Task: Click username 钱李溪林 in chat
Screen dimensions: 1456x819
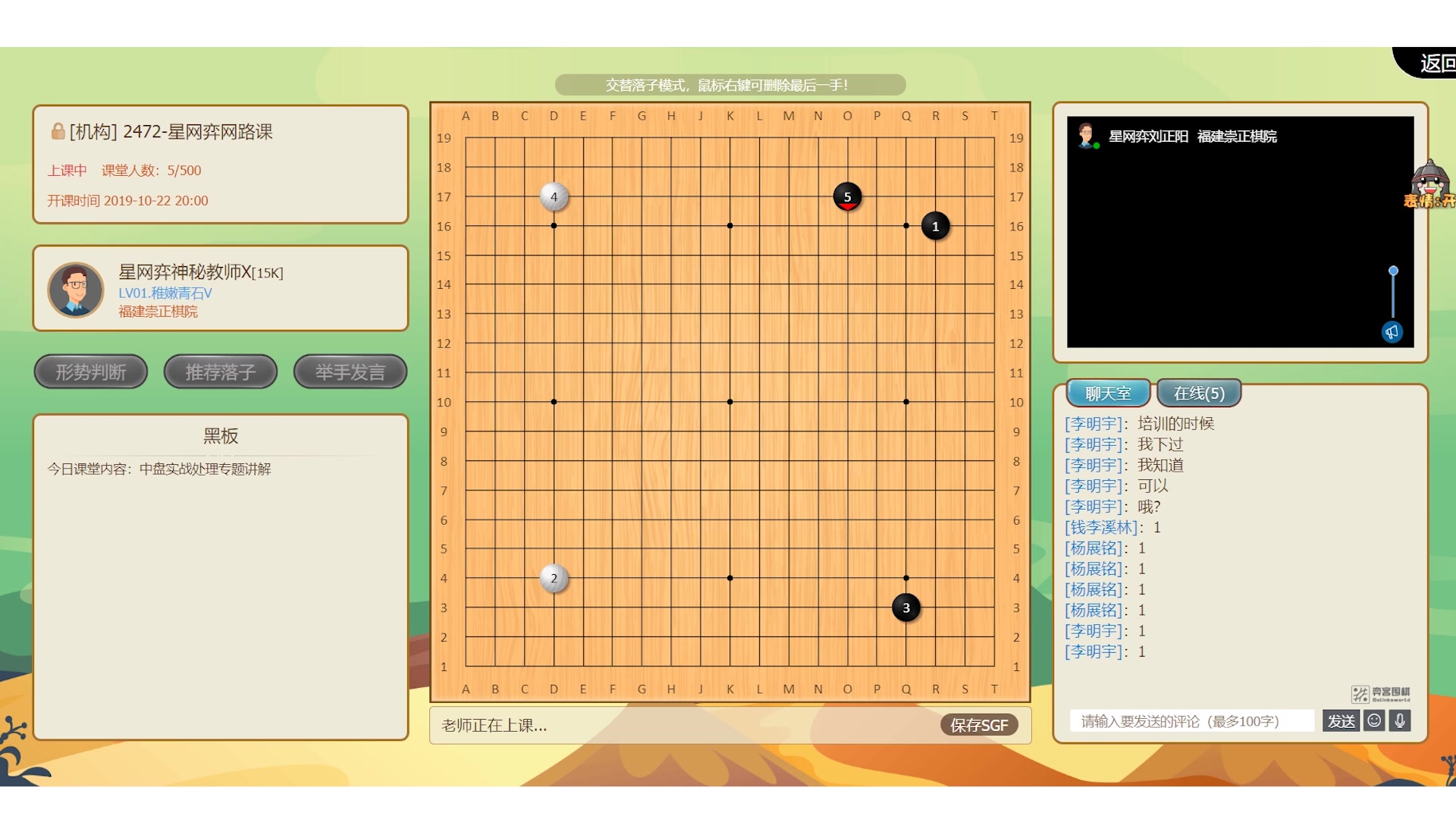Action: point(1103,527)
